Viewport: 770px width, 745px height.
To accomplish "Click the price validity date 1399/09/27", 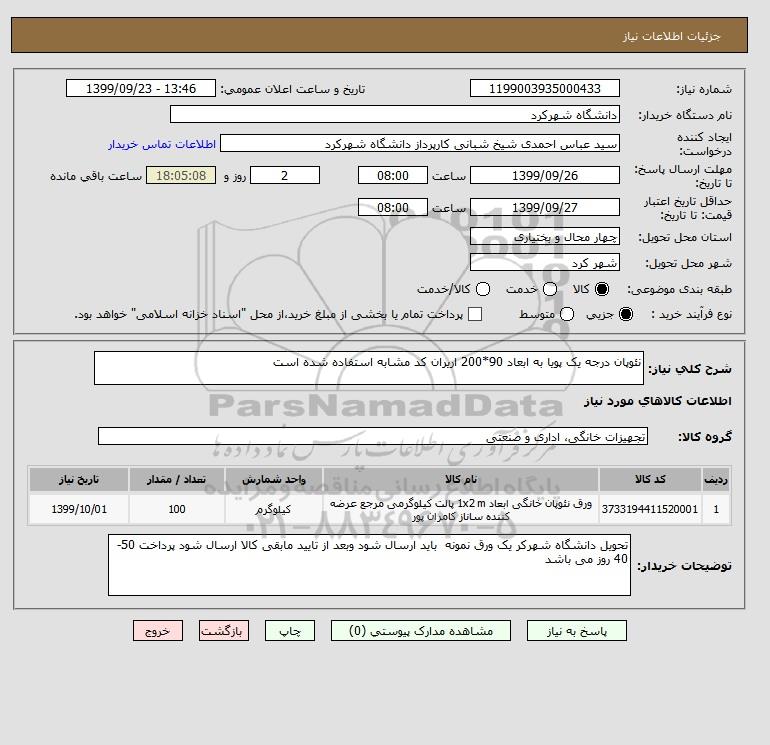I will (545, 207).
